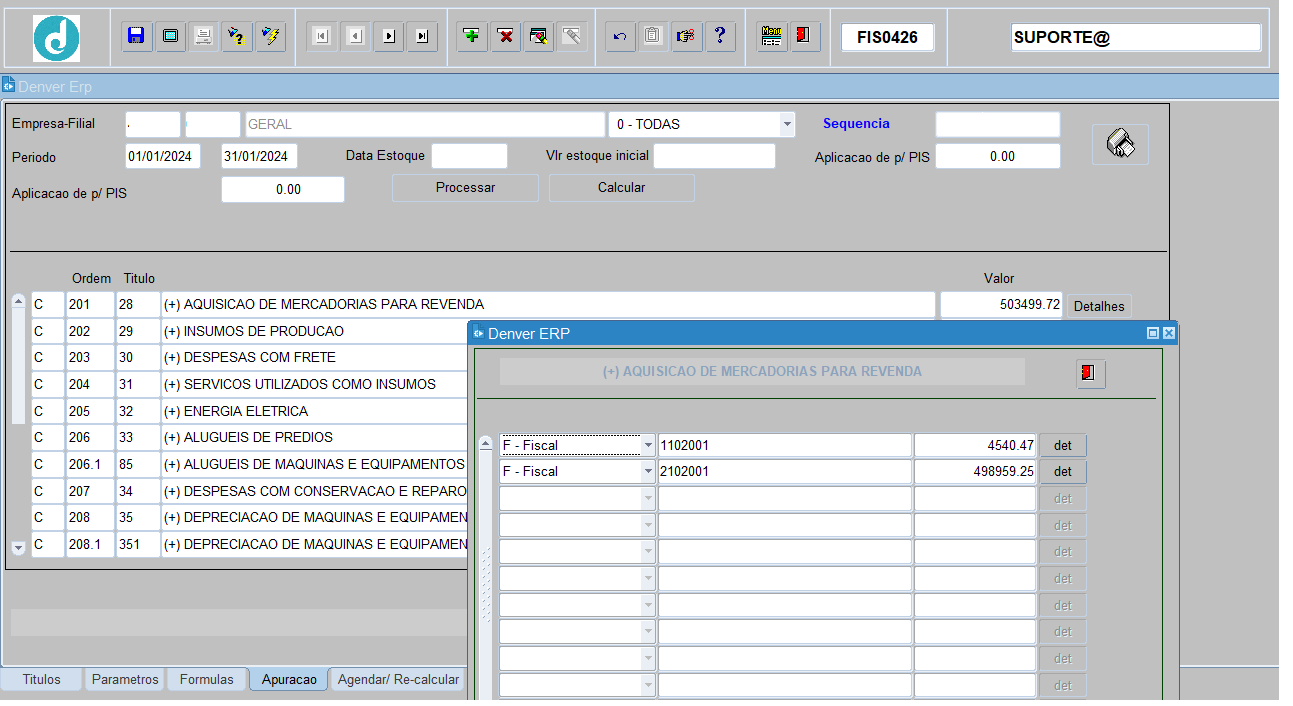Switch to the Parametros tab
Image resolution: width=1293 pixels, height=706 pixels.
[125, 679]
